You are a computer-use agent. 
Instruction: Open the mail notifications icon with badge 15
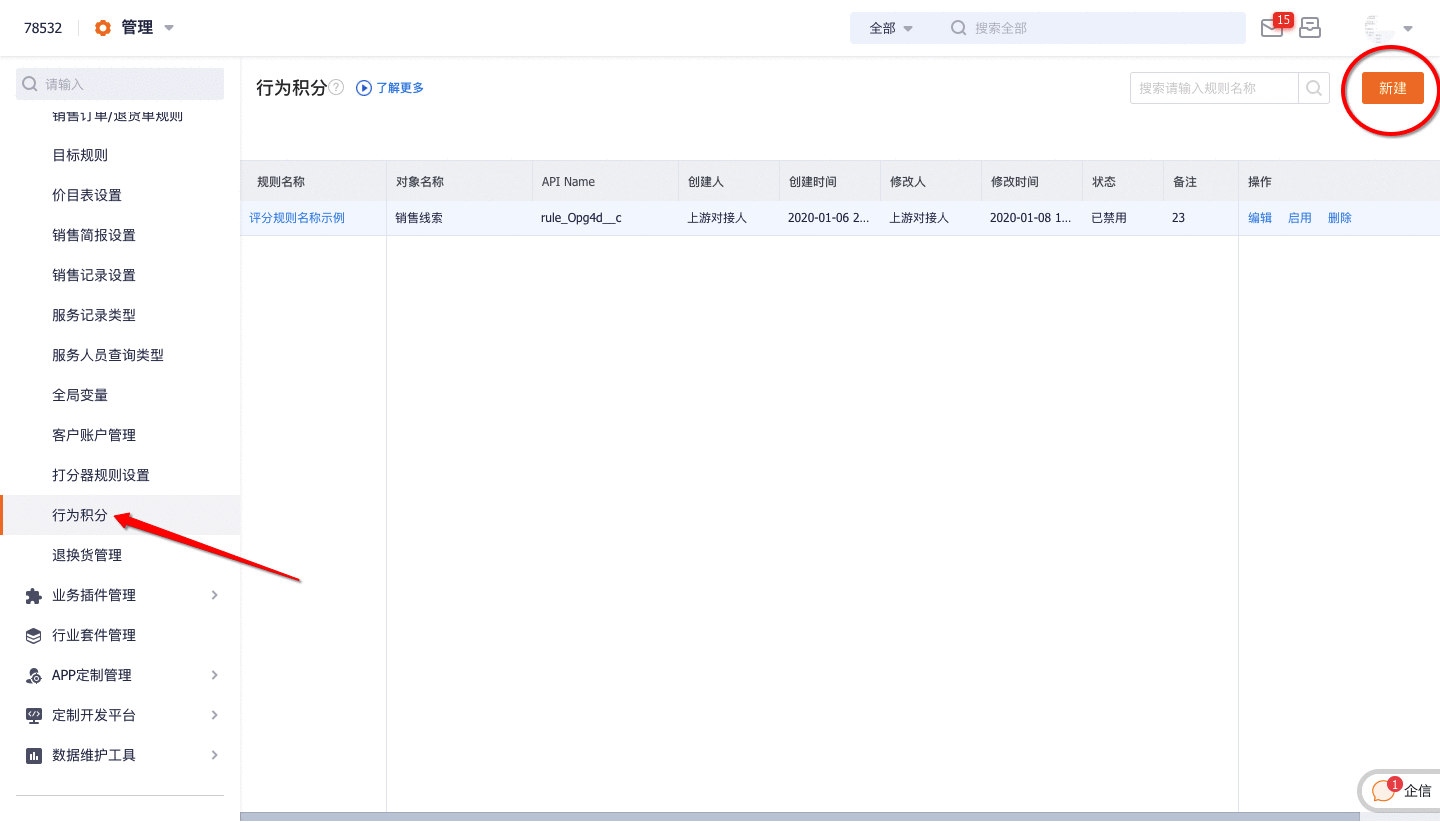(x=1273, y=27)
